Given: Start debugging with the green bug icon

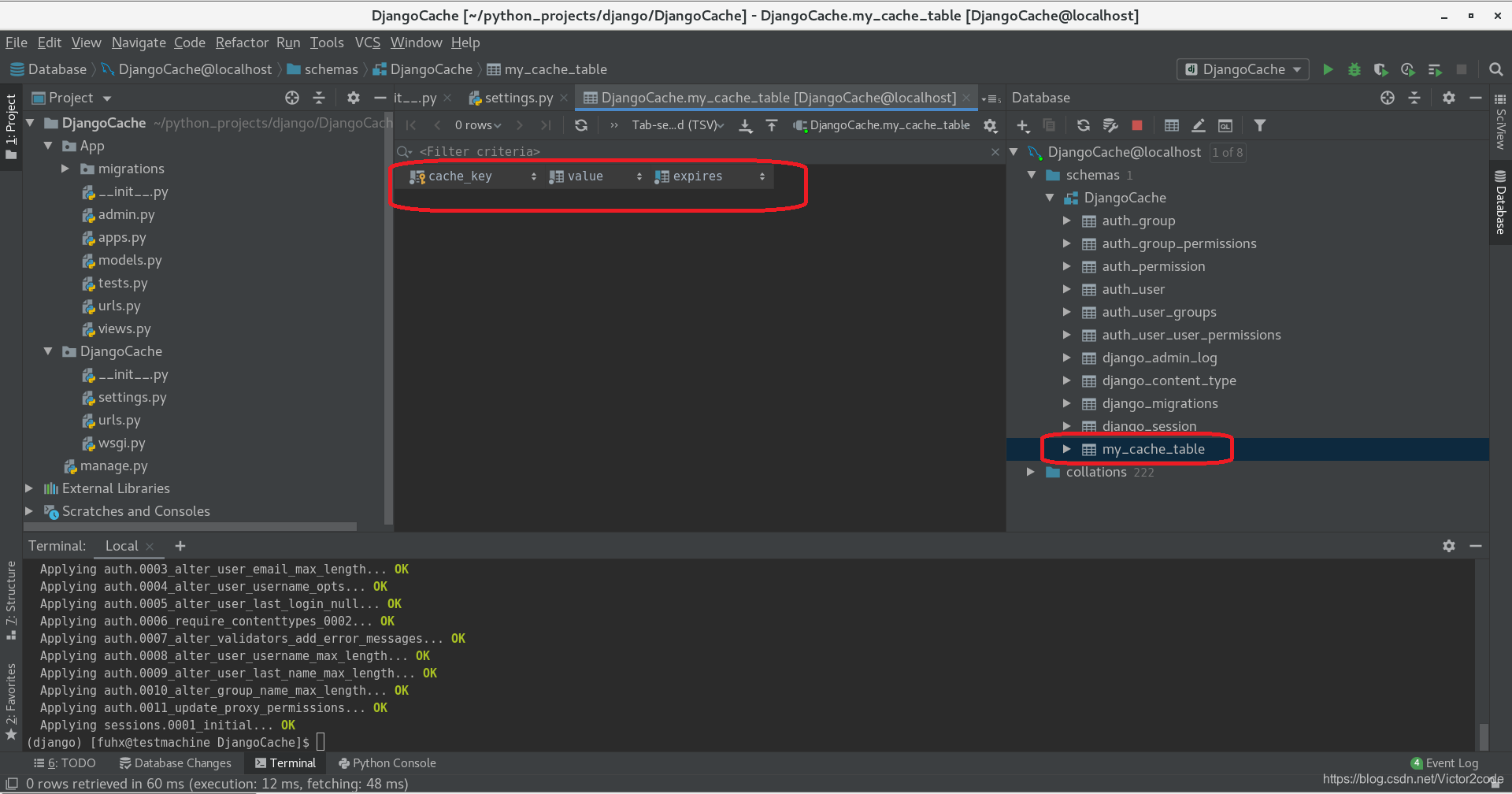Looking at the screenshot, I should point(1354,69).
